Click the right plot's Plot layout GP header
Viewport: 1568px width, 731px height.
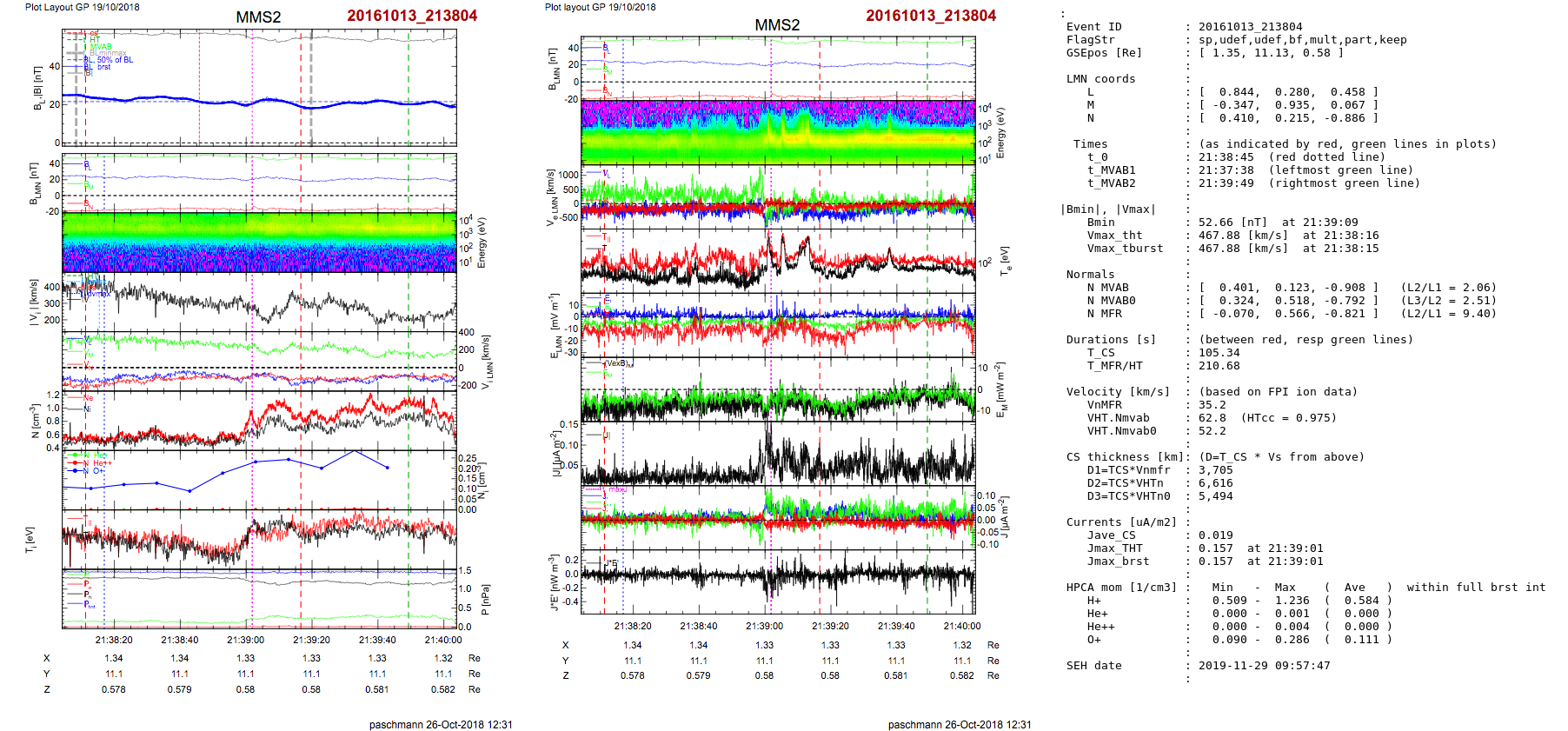click(x=600, y=7)
